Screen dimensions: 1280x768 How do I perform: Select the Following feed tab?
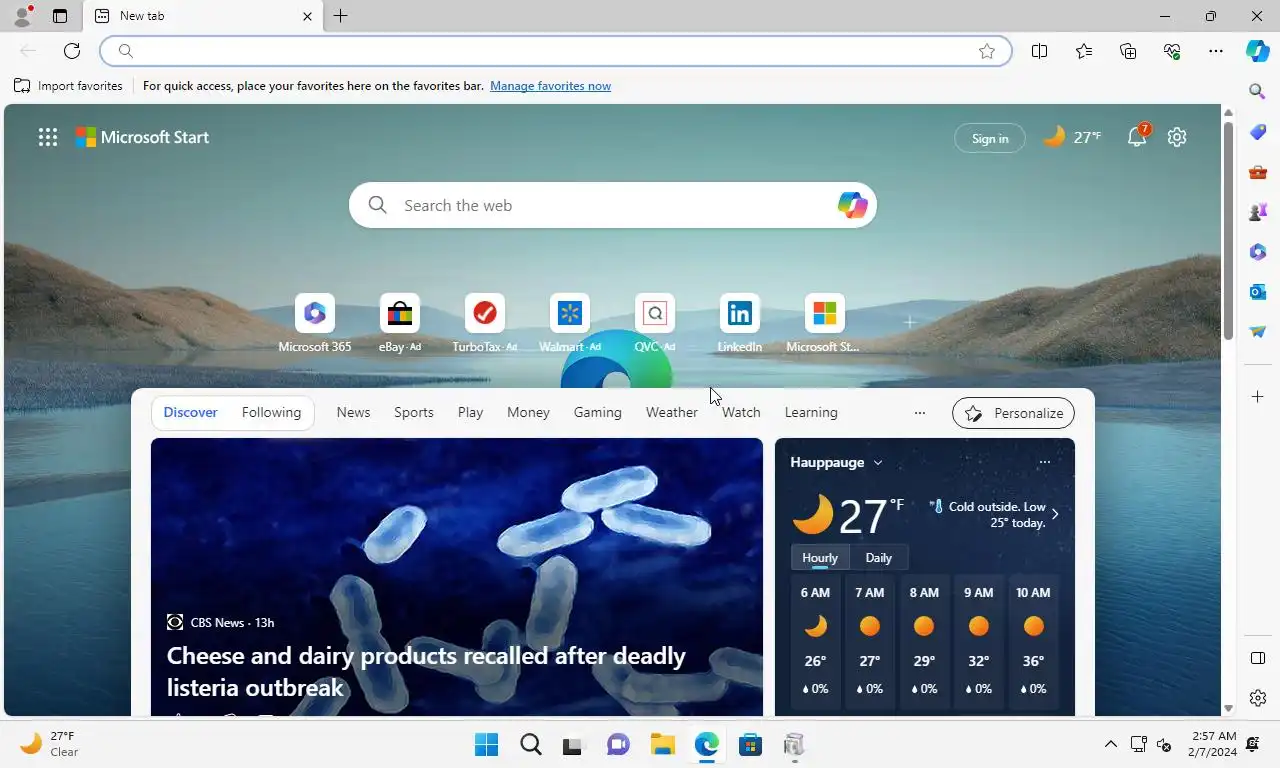tap(271, 412)
